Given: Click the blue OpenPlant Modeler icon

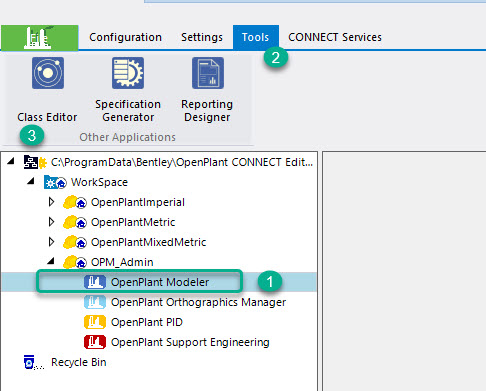Looking at the screenshot, I should [x=95, y=282].
